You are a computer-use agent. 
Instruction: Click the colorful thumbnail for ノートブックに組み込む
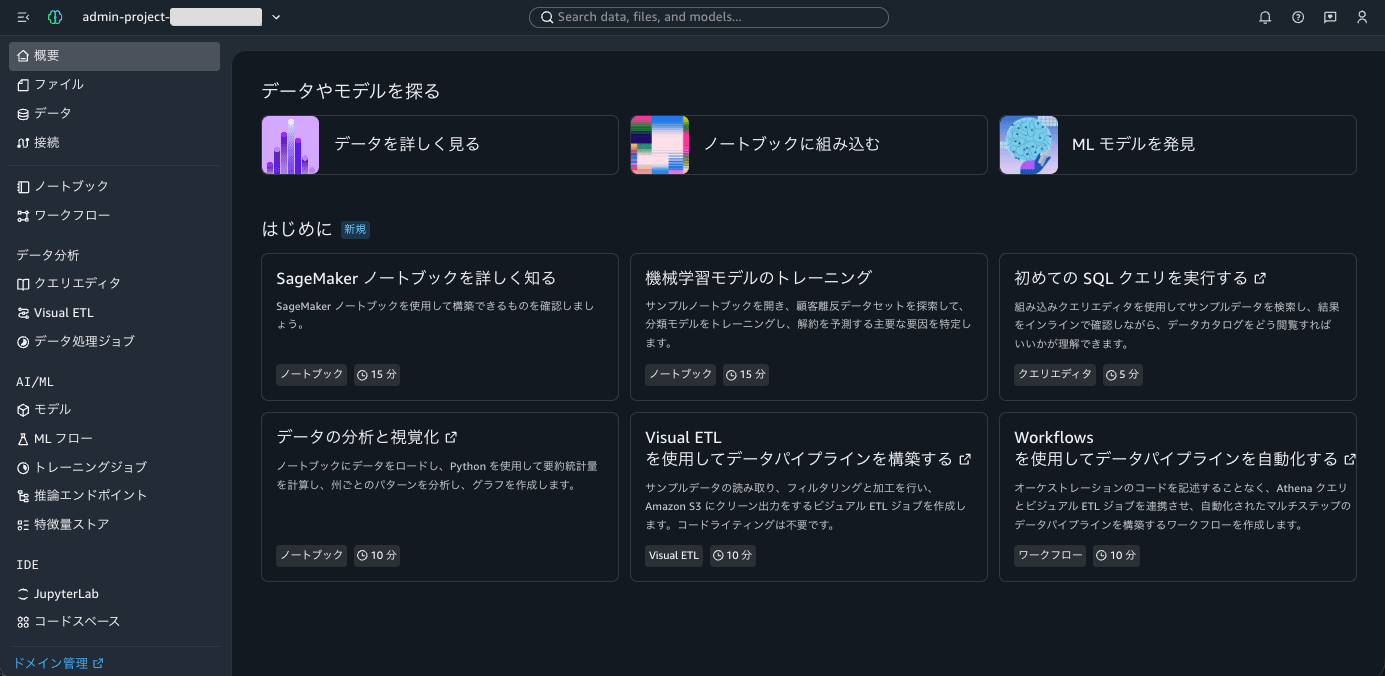point(660,145)
